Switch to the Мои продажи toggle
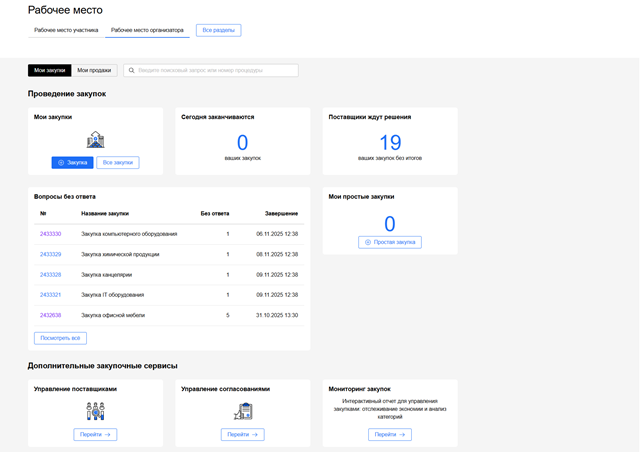 [x=94, y=71]
